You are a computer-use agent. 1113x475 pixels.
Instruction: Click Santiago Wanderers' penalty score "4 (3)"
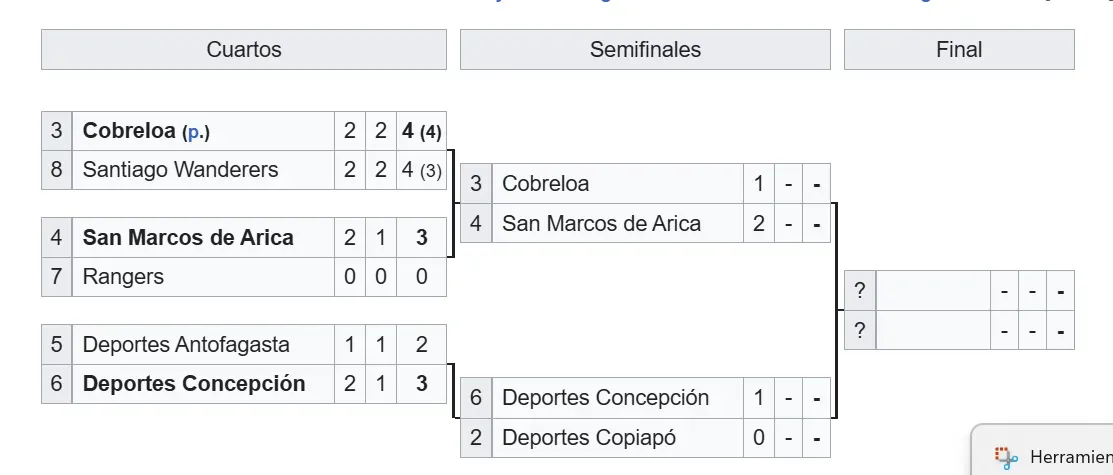(x=421, y=170)
